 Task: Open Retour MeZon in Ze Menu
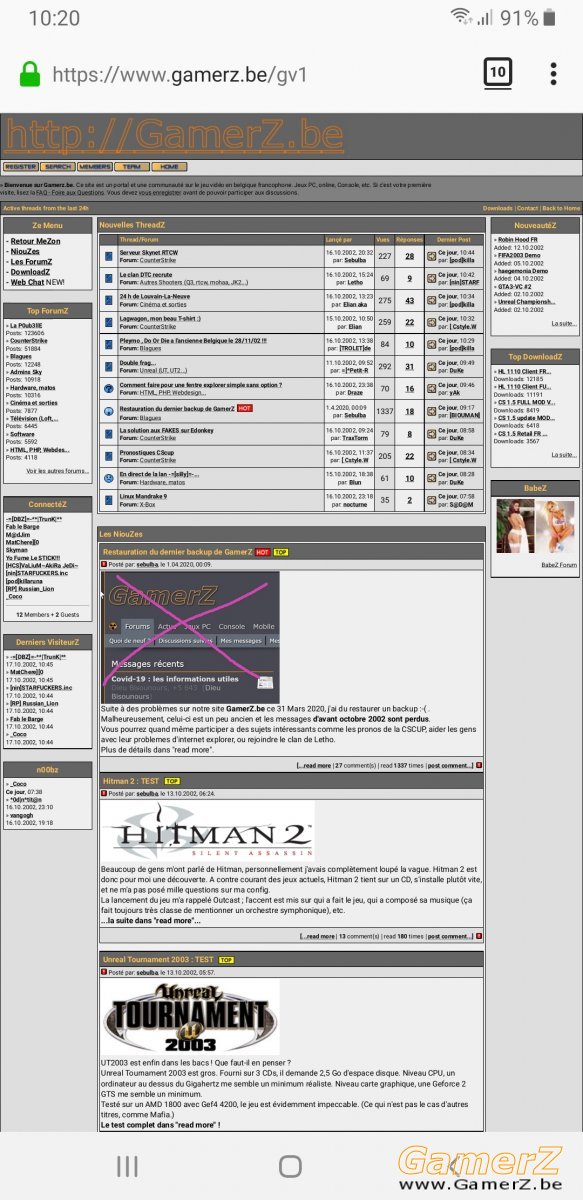click(x=35, y=241)
